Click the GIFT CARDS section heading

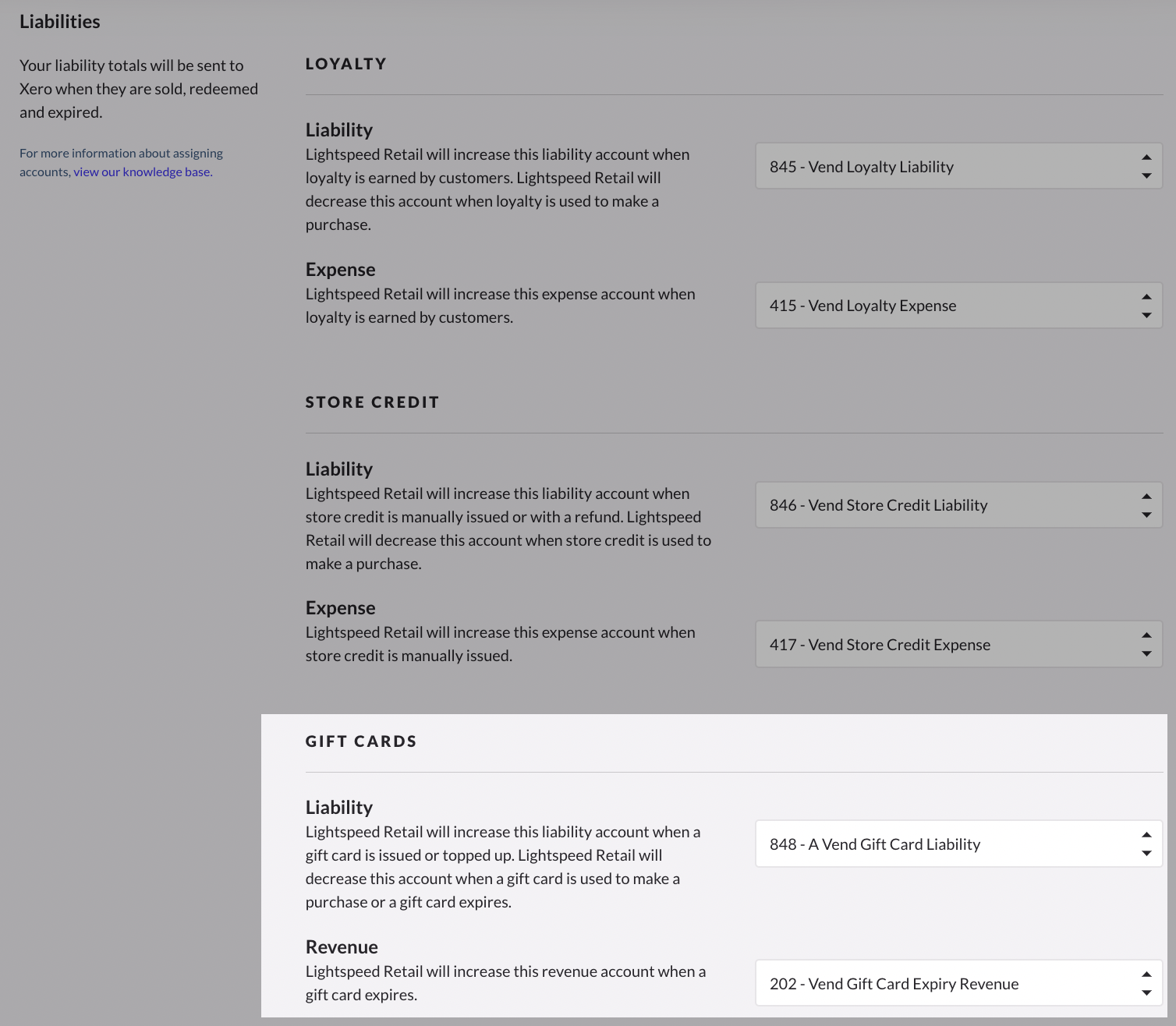[x=361, y=741]
